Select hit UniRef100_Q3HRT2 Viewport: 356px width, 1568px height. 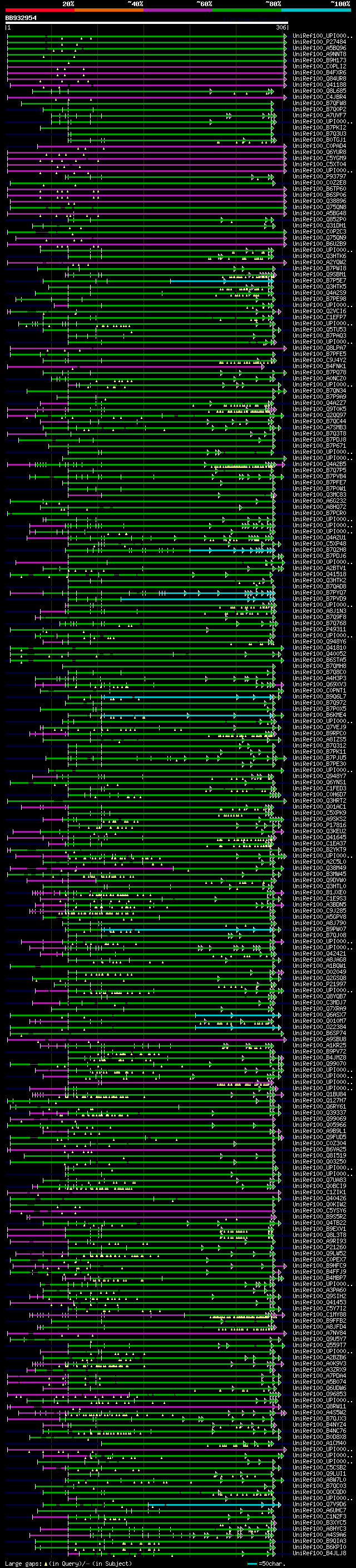click(x=319, y=801)
